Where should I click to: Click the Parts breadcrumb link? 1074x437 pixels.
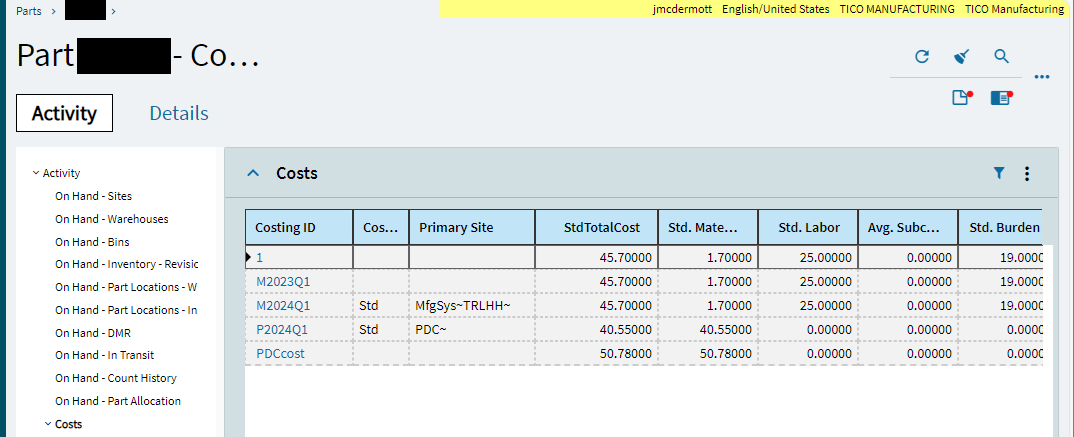coord(29,11)
